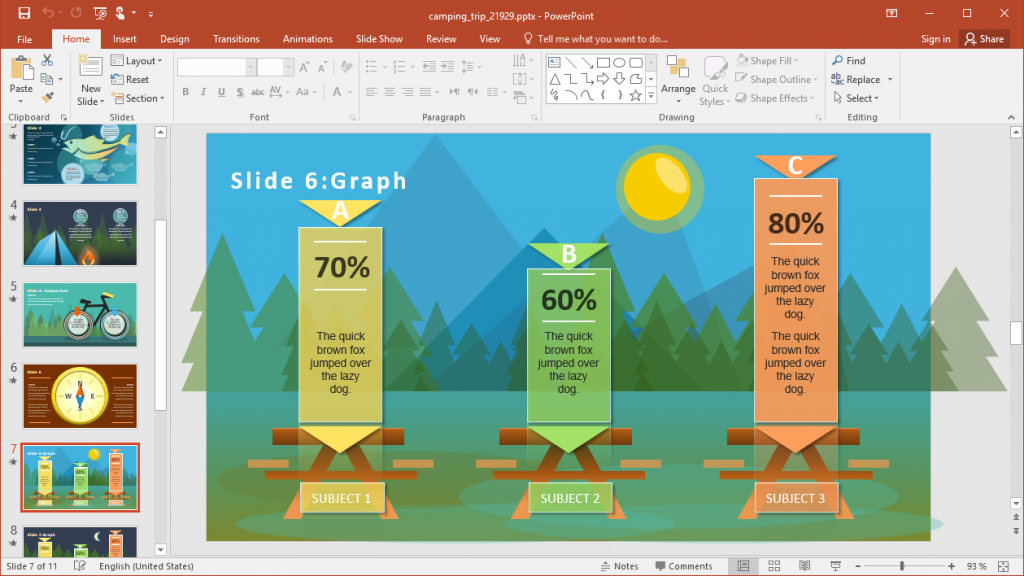Image resolution: width=1024 pixels, height=576 pixels.
Task: Click the Strikethrough icon
Action: tap(238, 92)
